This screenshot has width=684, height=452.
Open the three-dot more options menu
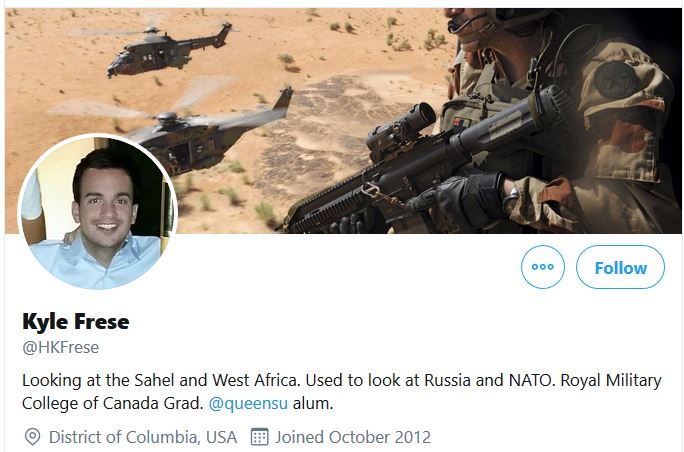pos(543,267)
